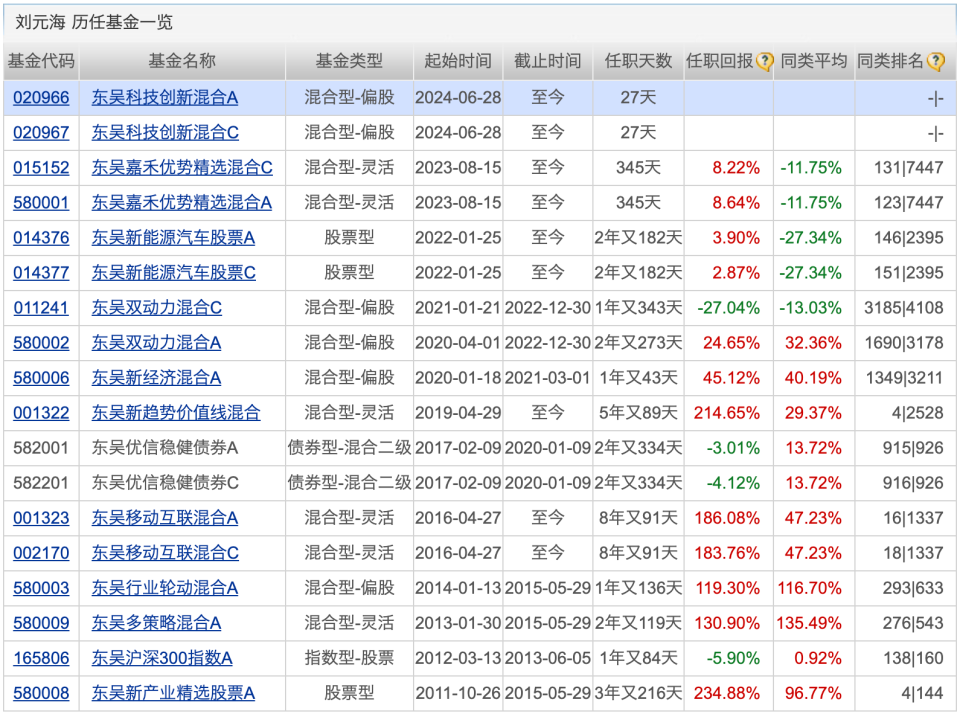Image resolution: width=960 pixels, height=714 pixels.
Task: Click the 2019-04-29 start date cell
Action: click(458, 413)
